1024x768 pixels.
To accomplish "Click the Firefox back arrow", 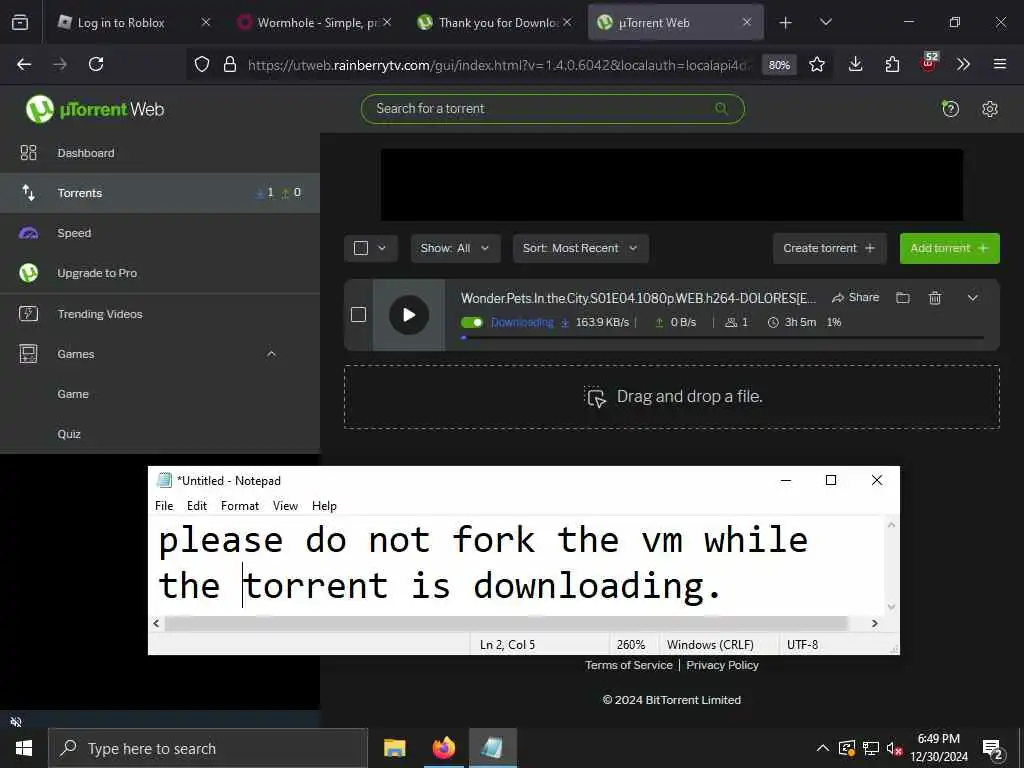I will coord(24,64).
